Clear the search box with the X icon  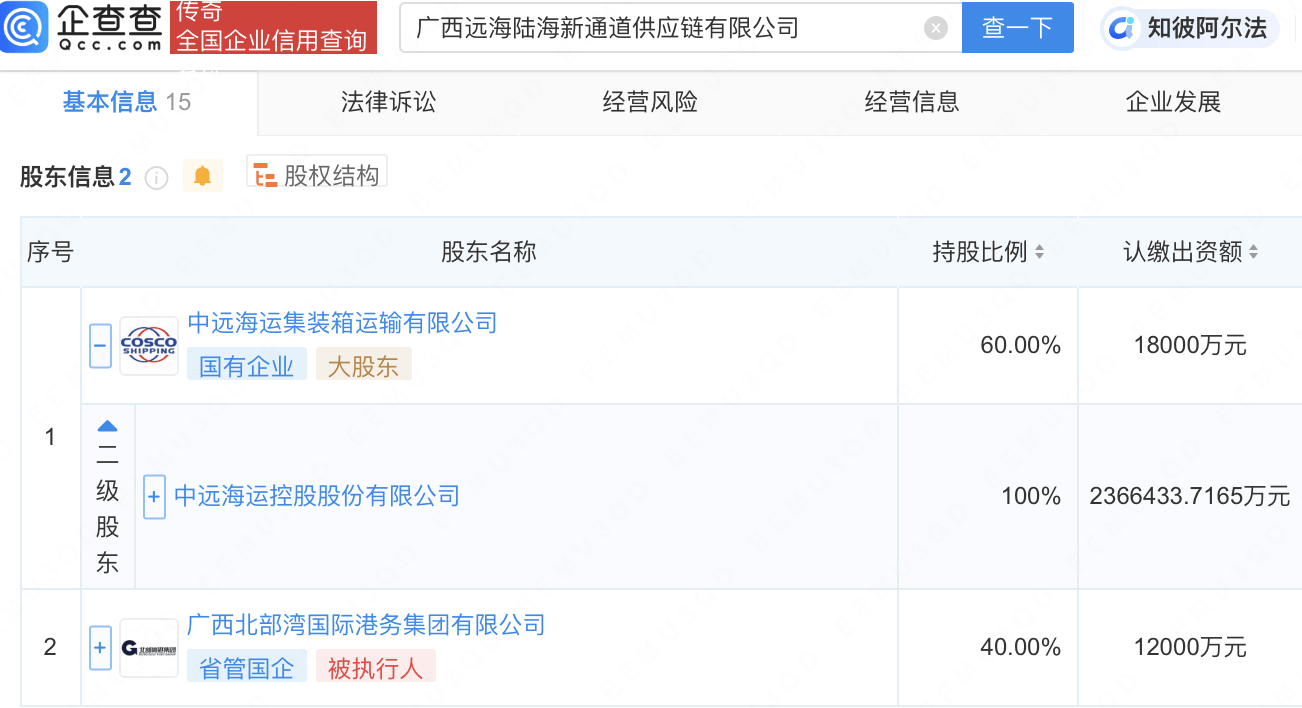[x=935, y=28]
